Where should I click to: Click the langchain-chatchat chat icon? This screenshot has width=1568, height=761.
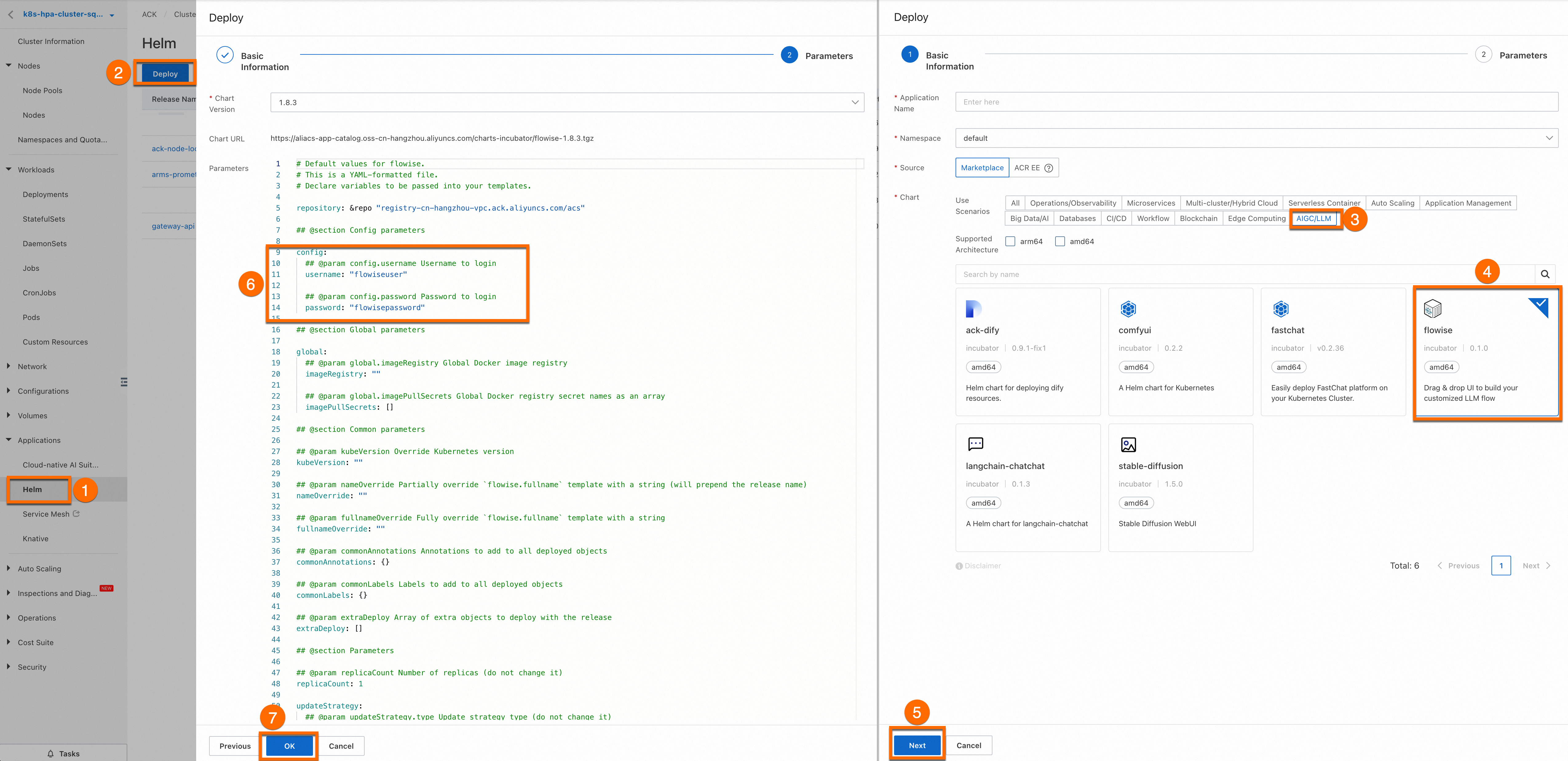point(975,444)
